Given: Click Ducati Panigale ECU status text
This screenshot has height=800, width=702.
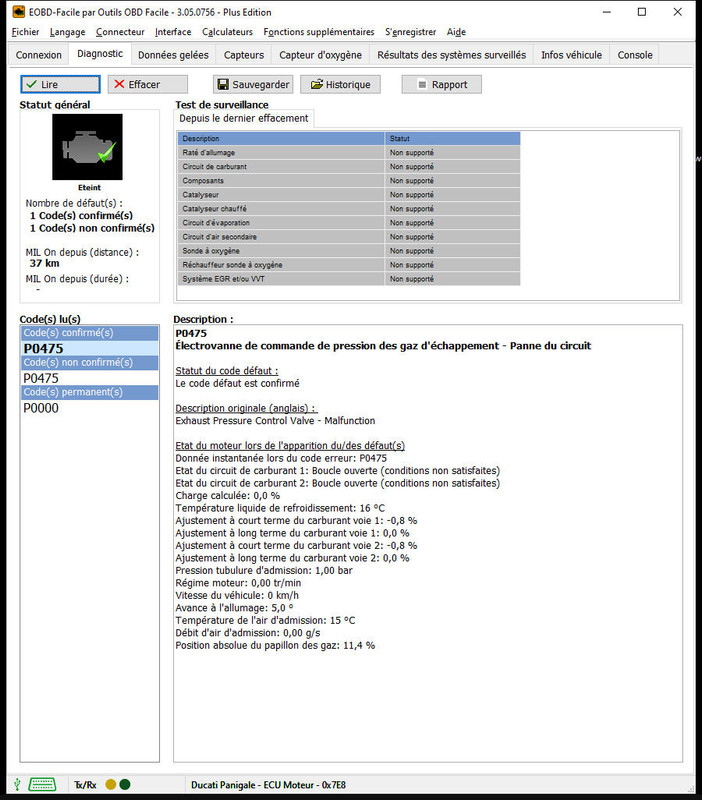Looking at the screenshot, I should (268, 785).
